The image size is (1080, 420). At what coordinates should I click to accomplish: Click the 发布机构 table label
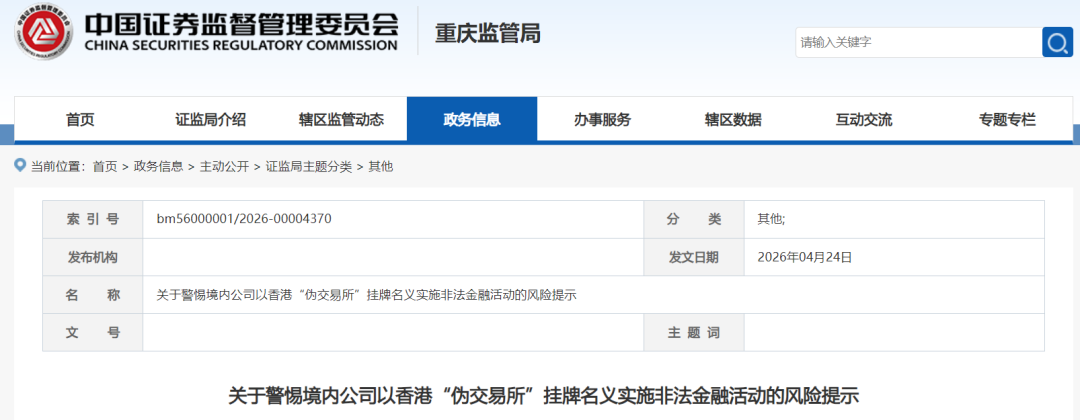93,258
